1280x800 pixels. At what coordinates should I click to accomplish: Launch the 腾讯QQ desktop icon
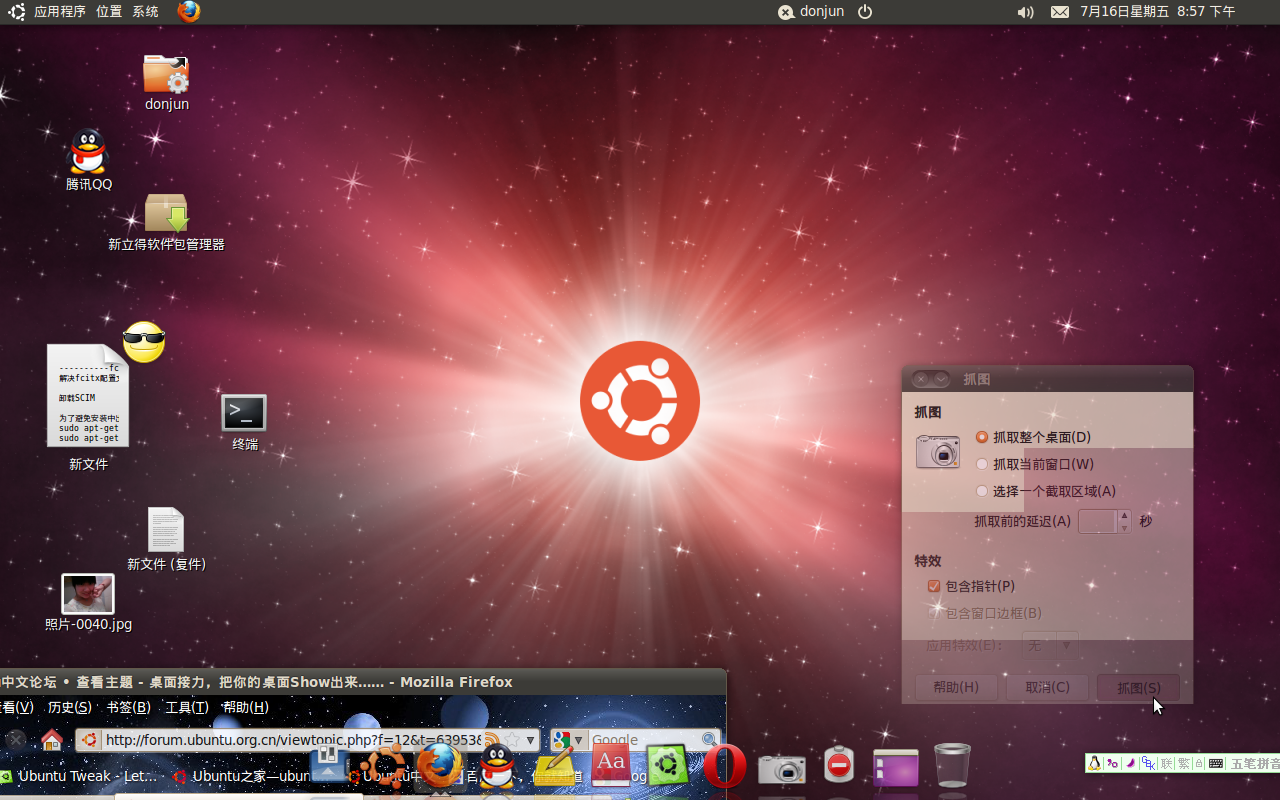(88, 152)
